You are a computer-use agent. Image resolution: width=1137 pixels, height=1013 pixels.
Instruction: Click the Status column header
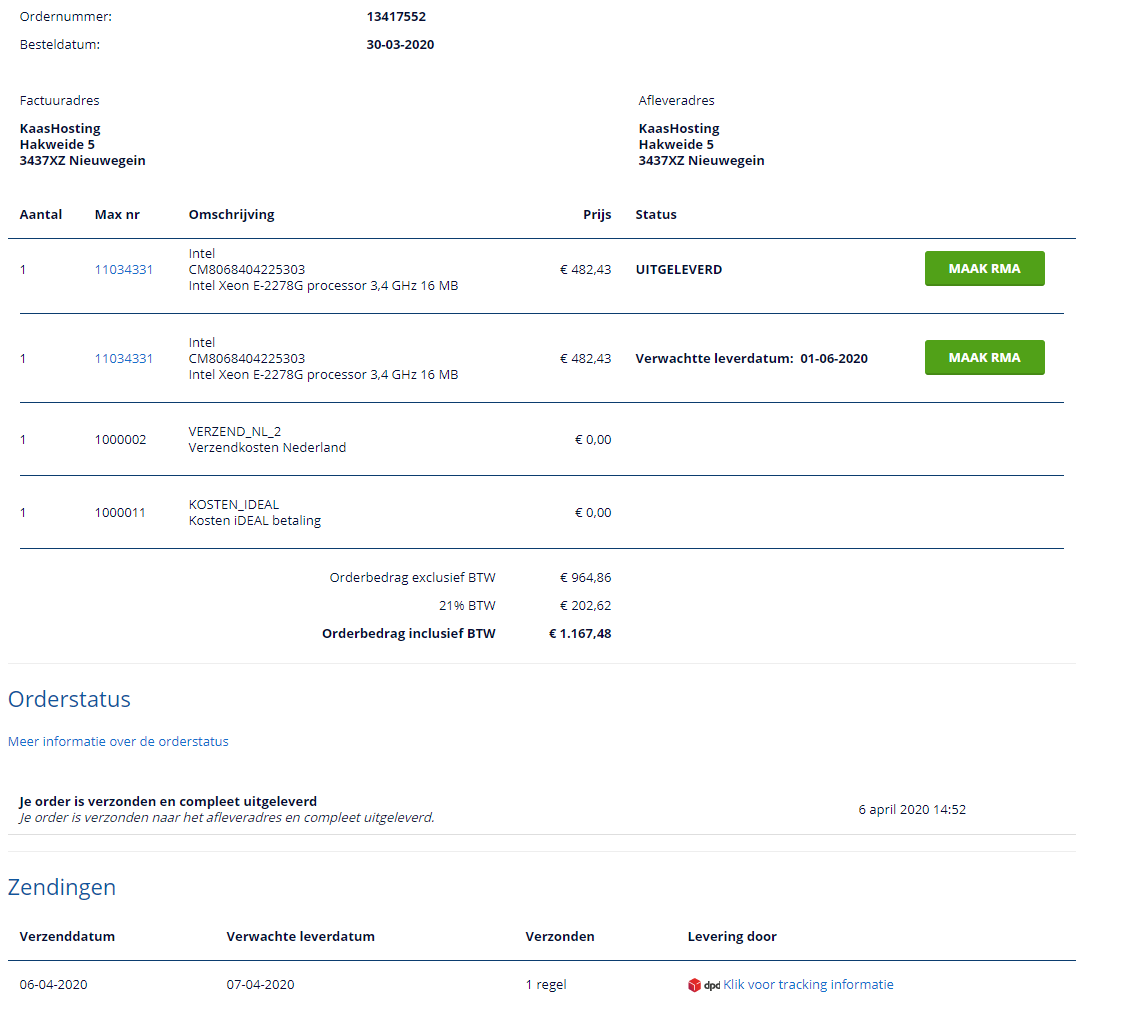656,214
